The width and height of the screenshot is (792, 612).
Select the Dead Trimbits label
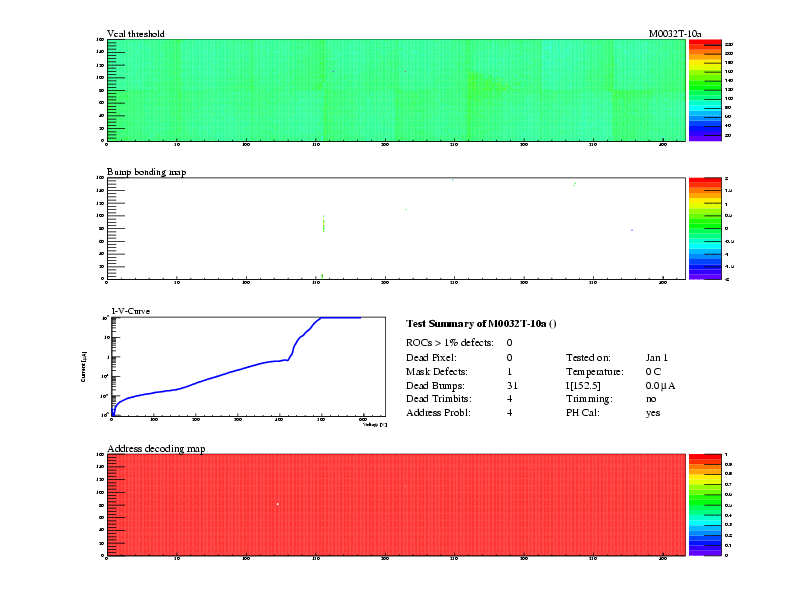[x=438, y=399]
